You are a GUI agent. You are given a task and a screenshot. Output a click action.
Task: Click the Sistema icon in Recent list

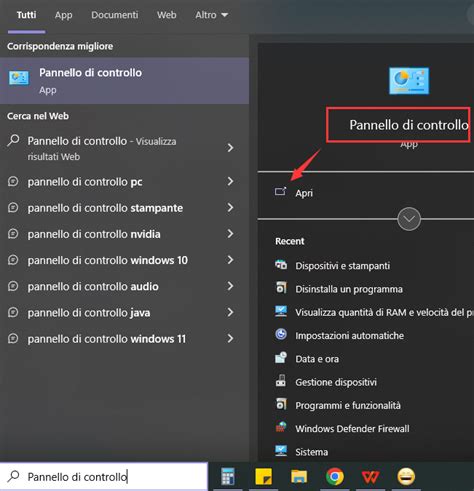pos(281,451)
